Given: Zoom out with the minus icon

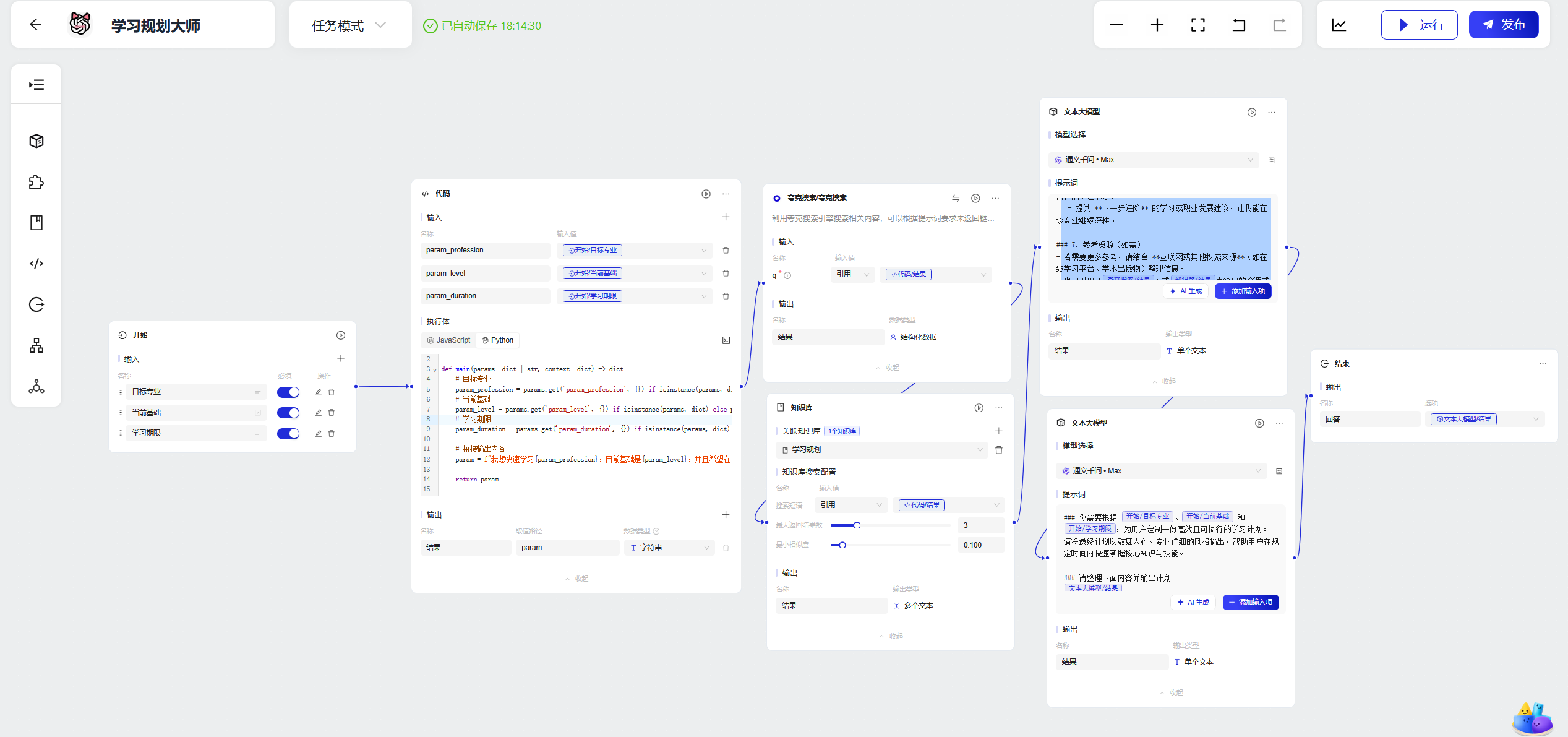Looking at the screenshot, I should point(1116,25).
